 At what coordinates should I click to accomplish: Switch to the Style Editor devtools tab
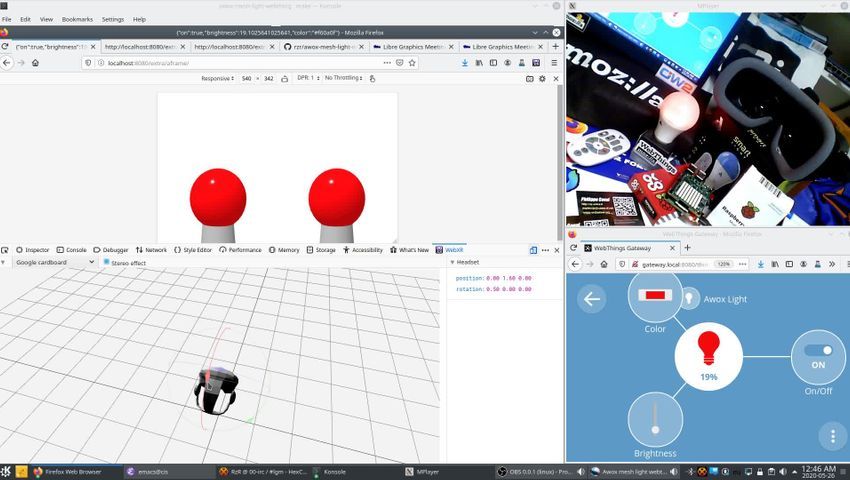coord(193,250)
